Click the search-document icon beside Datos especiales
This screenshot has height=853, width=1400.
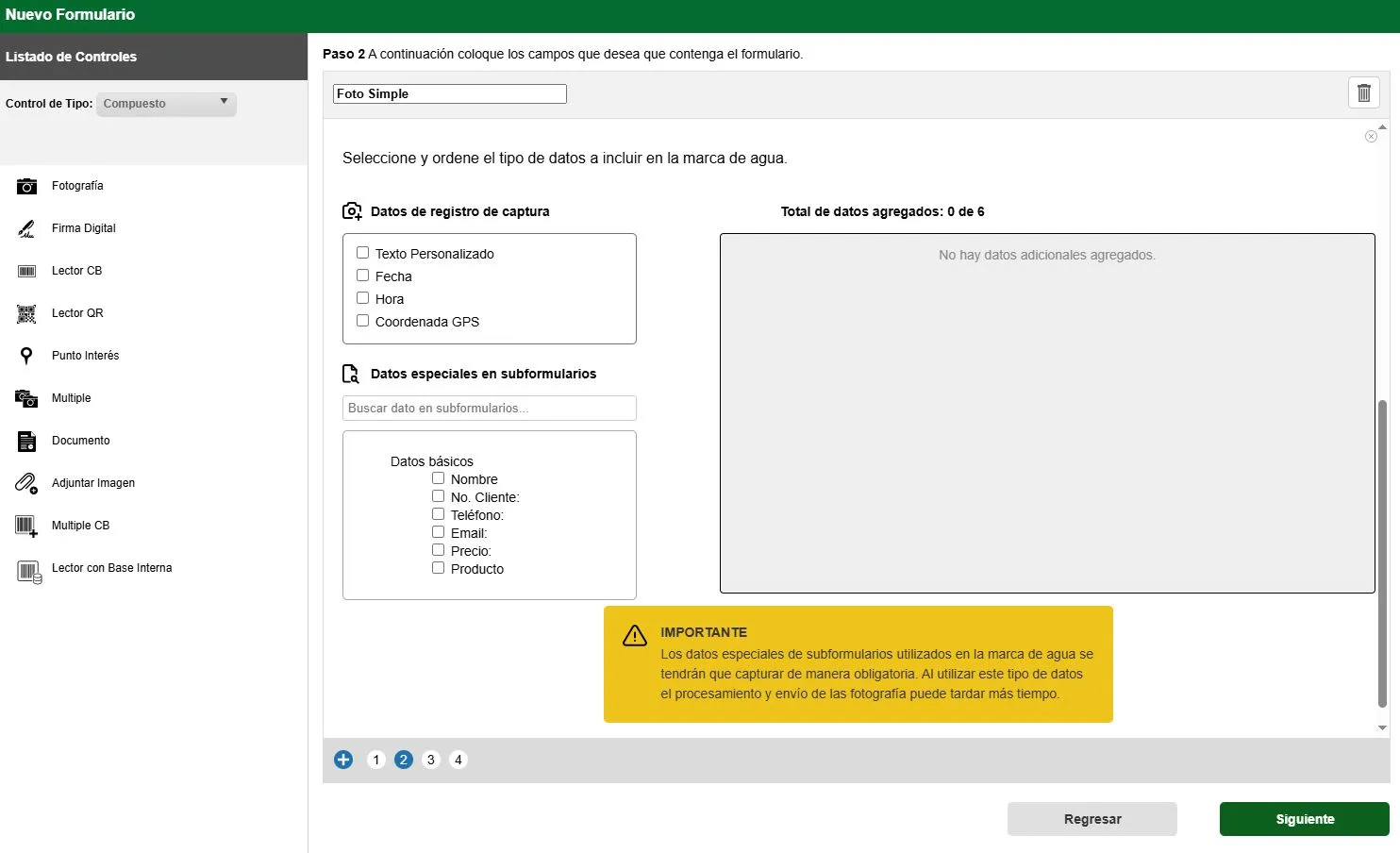351,375
